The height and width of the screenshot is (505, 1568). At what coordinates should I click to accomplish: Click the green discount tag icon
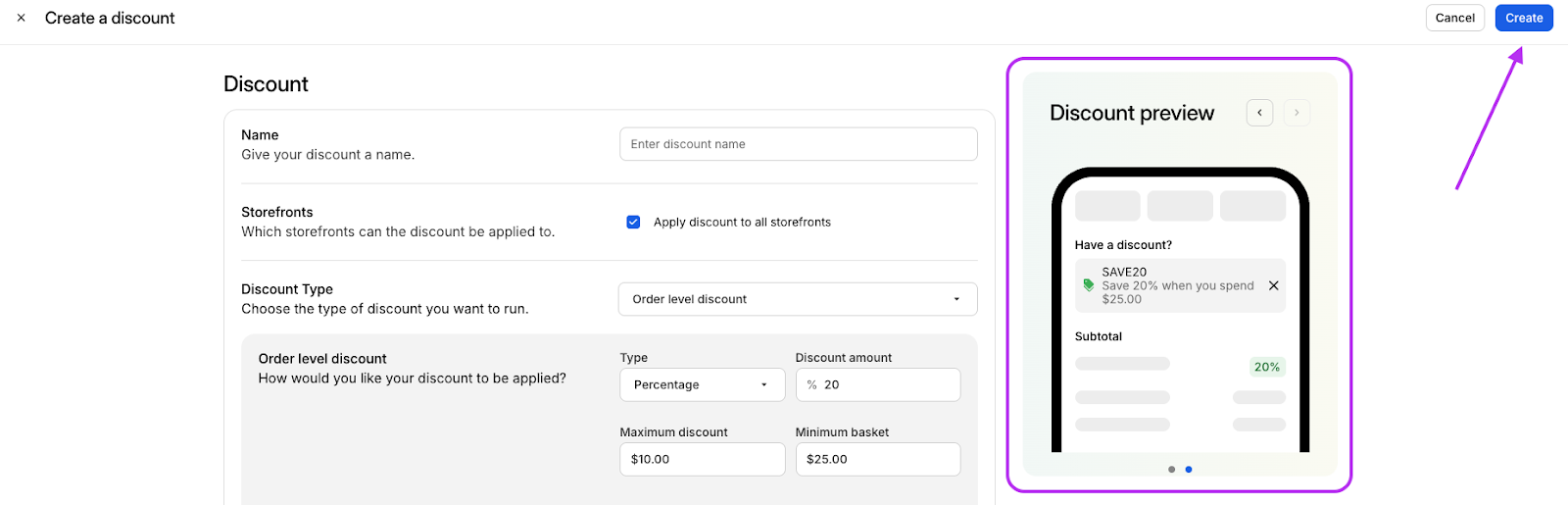tap(1088, 285)
